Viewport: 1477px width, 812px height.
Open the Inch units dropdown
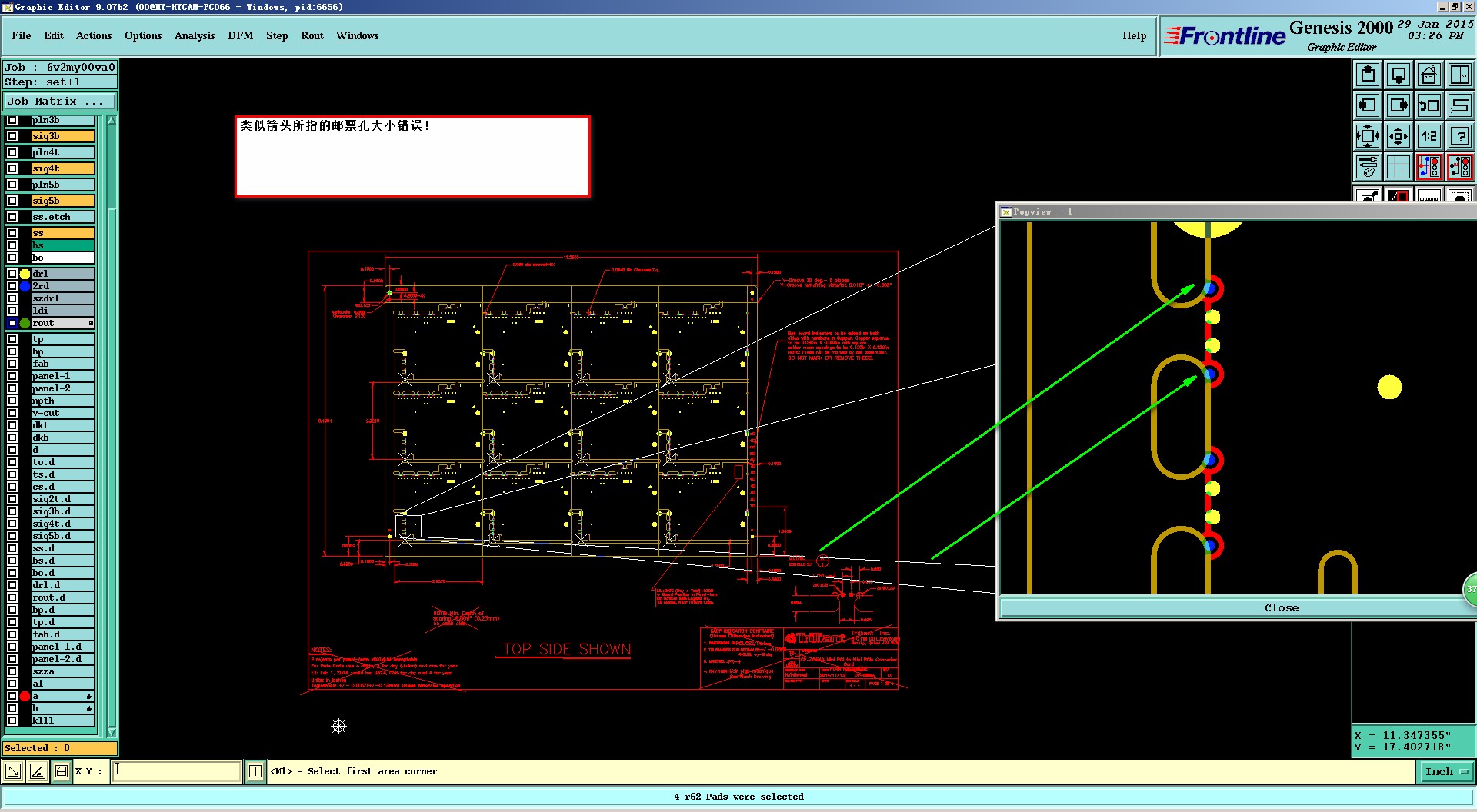1445,771
